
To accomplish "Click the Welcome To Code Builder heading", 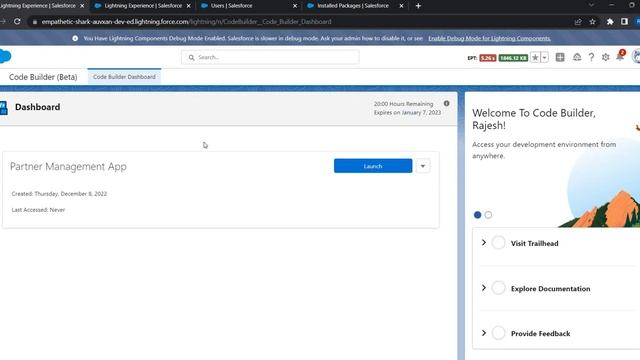I will (533, 119).
